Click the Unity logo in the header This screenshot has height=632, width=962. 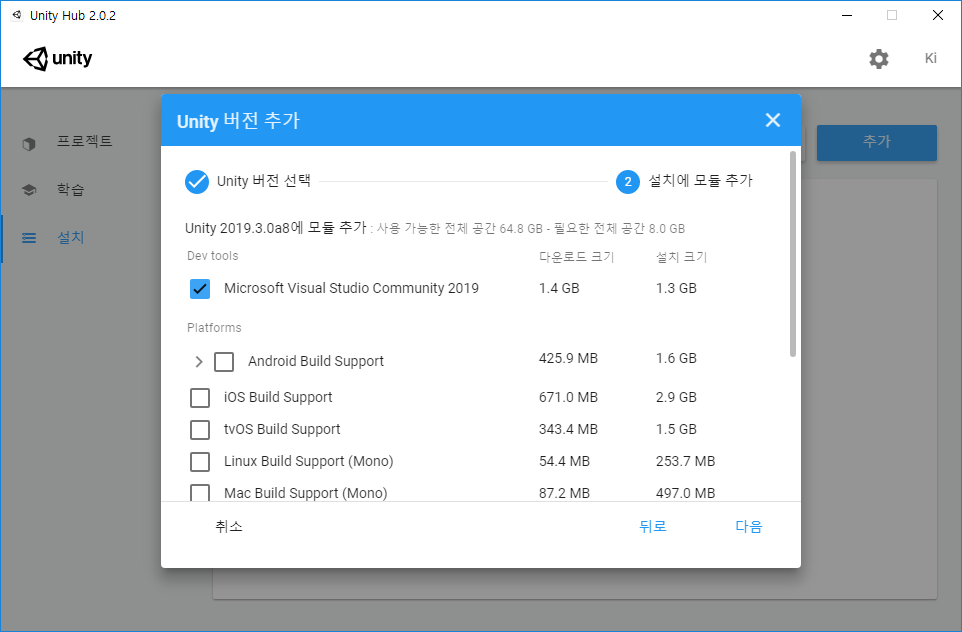coord(57,59)
